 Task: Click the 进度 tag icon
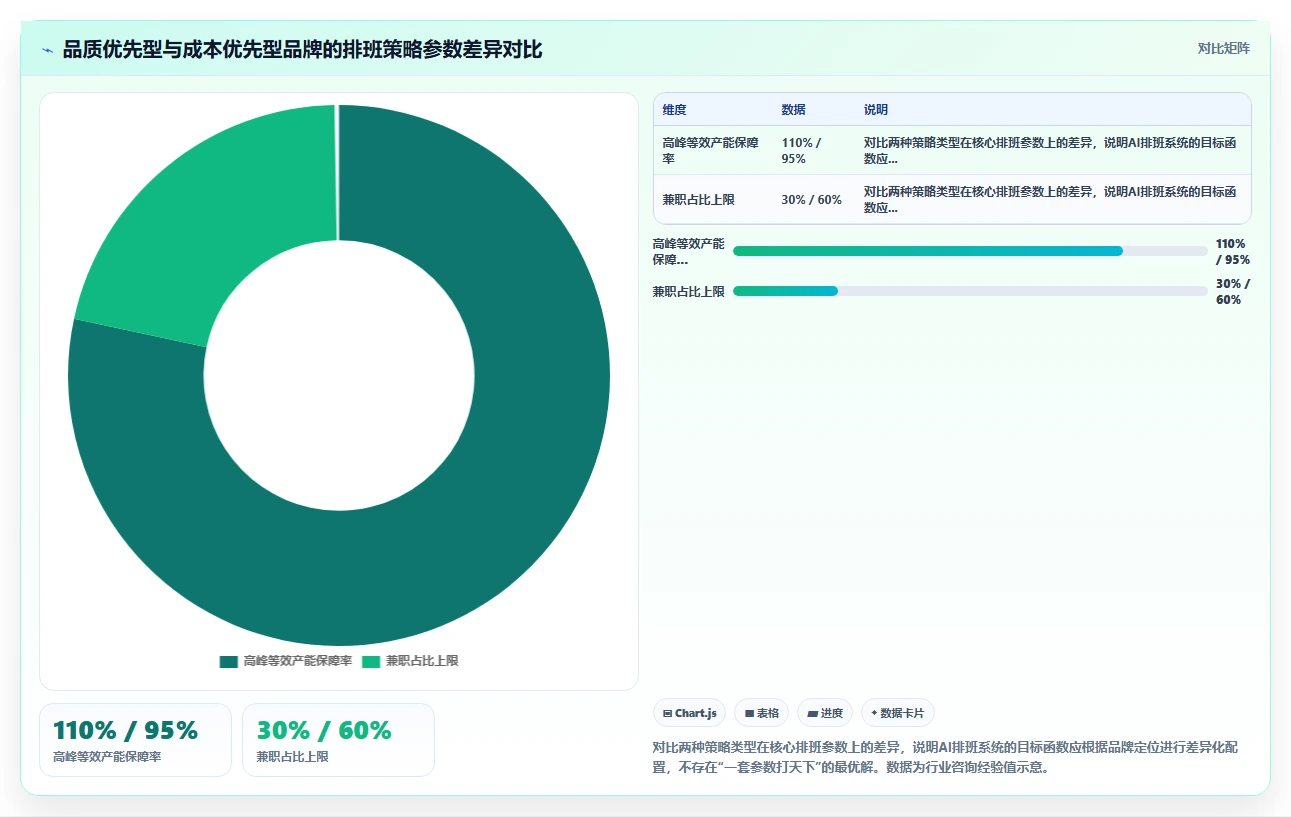coord(812,714)
